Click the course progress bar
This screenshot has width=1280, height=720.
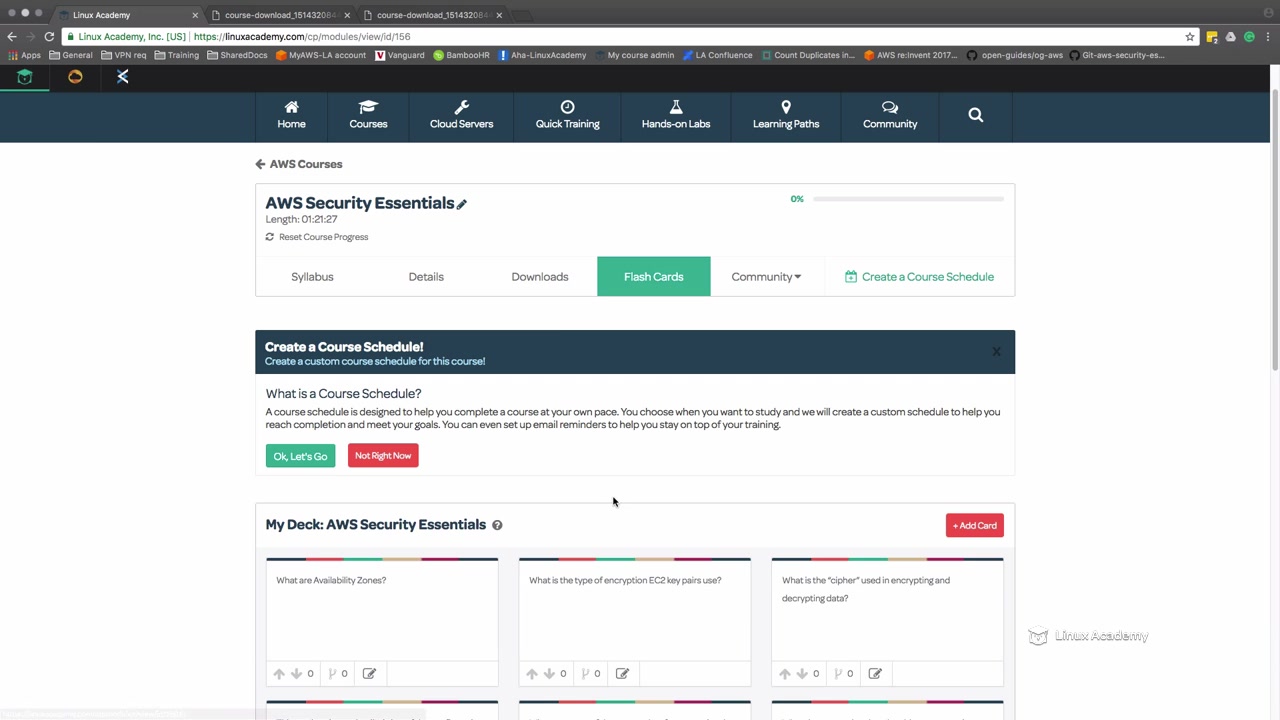908,199
